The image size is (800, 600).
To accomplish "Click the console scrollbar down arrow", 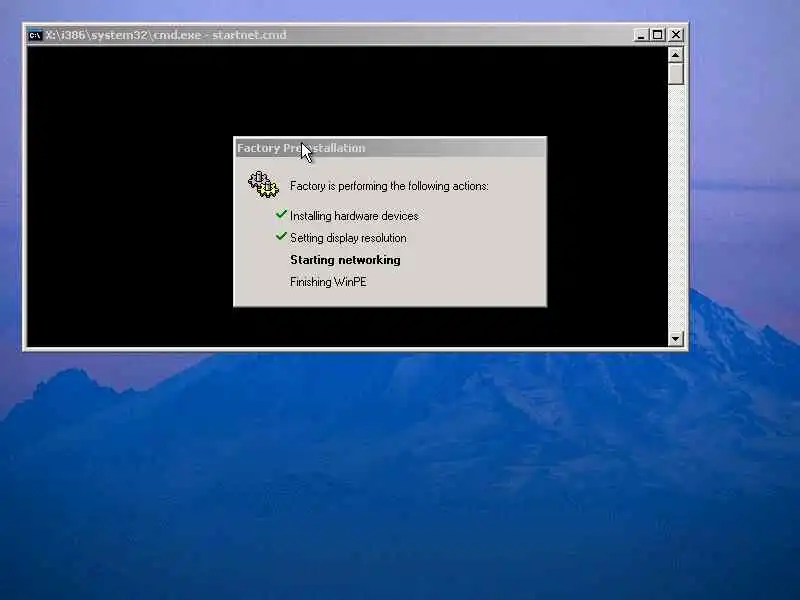I will coord(676,338).
